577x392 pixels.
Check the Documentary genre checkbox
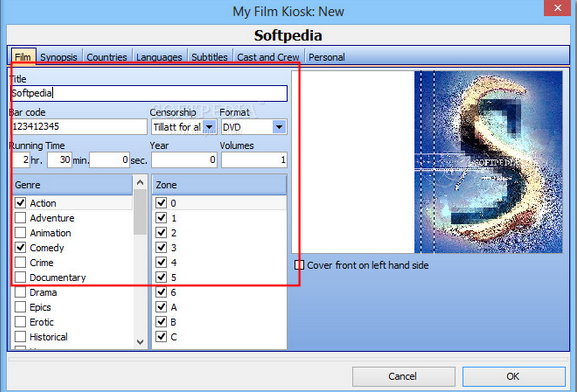pos(21,277)
